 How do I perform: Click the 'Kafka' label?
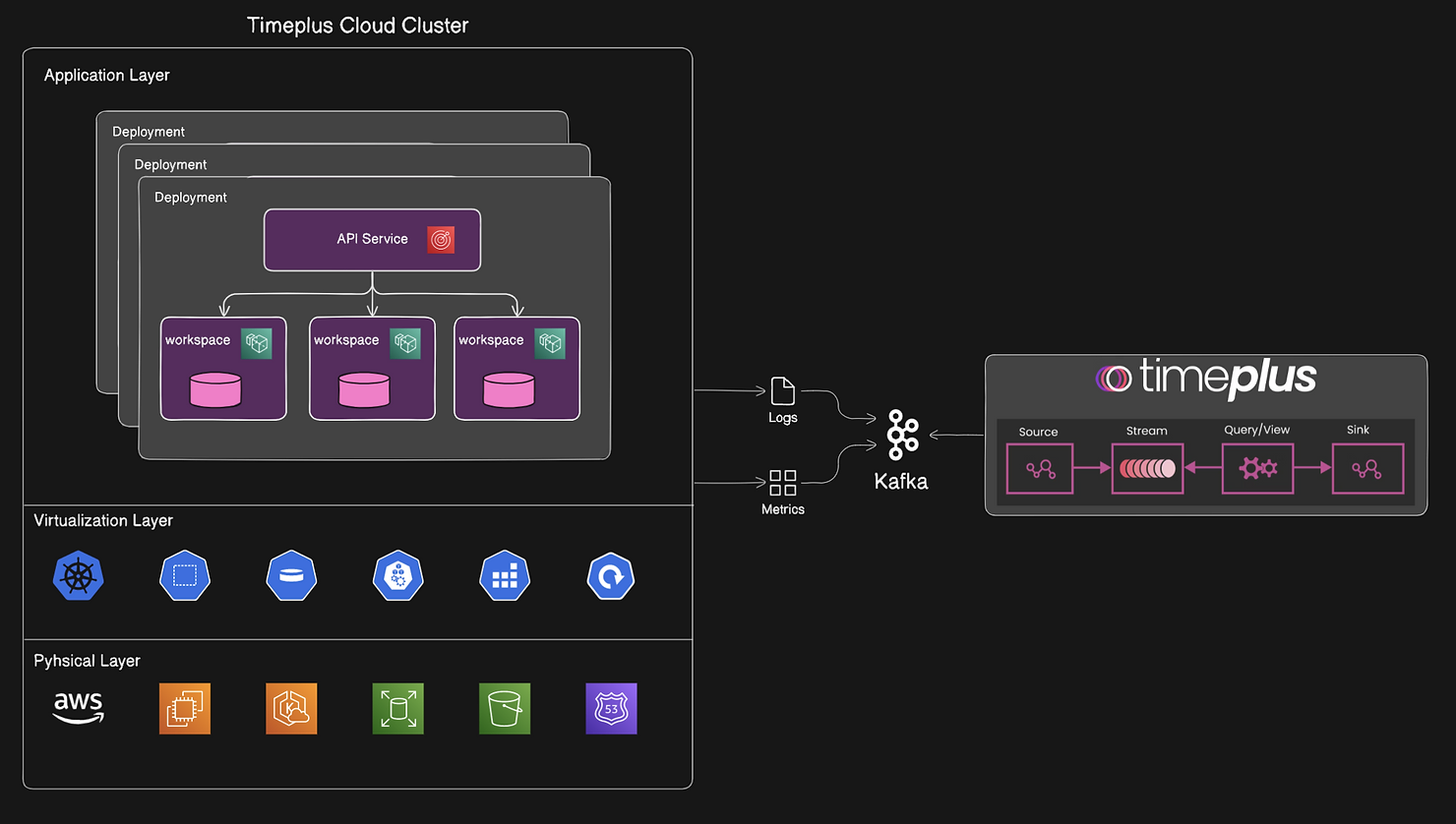pos(901,482)
